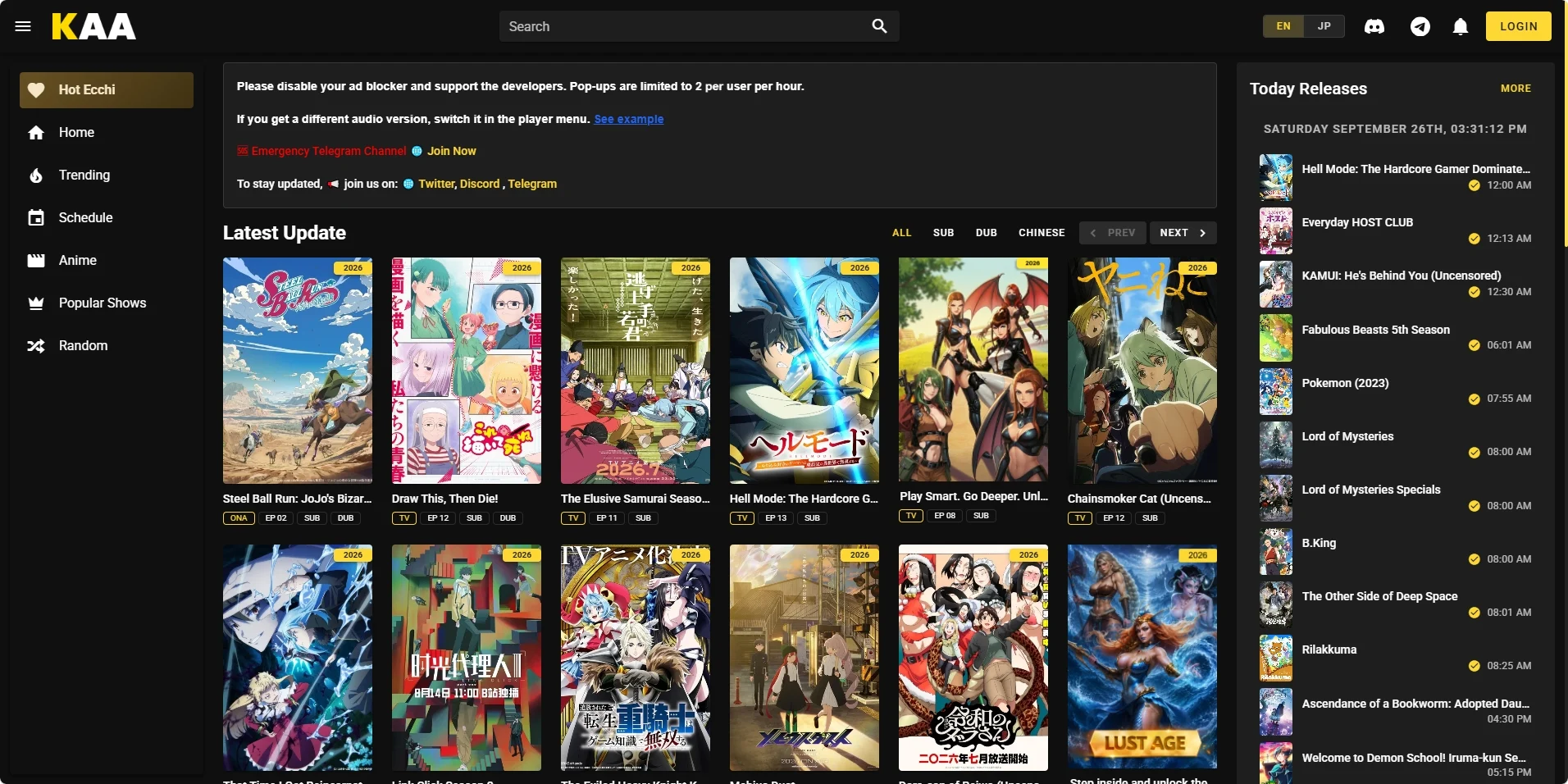This screenshot has width=1568, height=784.
Task: Open notifications bell icon
Action: coord(1461,26)
